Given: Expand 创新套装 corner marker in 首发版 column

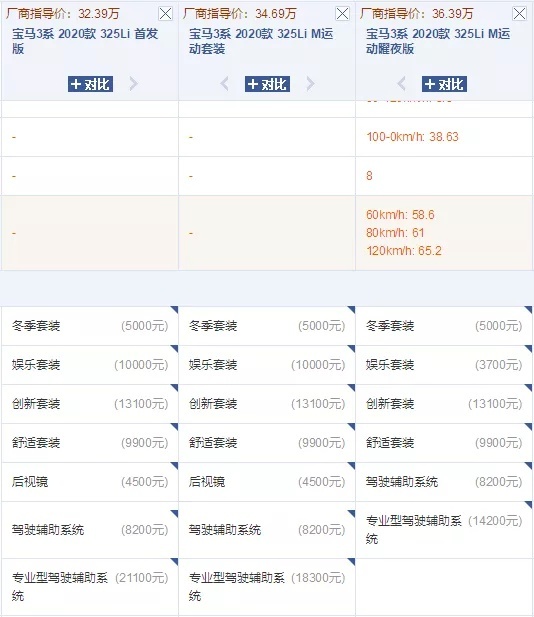Looking at the screenshot, I should coord(175,388).
